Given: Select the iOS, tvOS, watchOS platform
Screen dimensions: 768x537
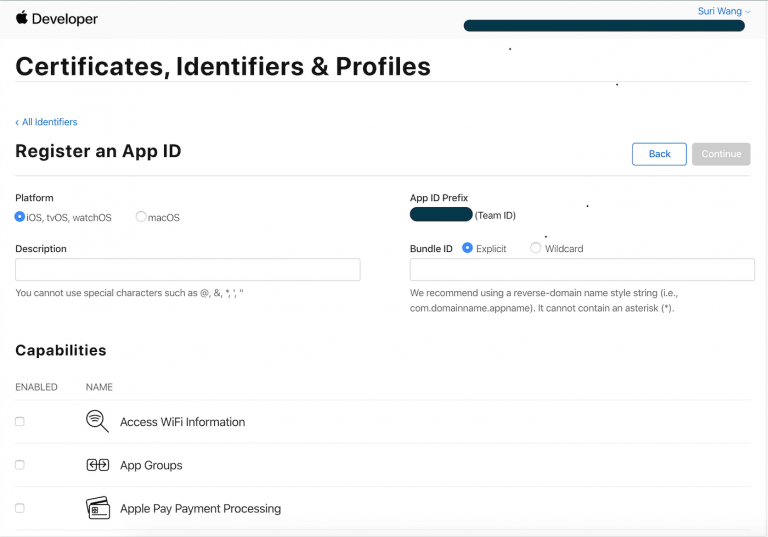Looking at the screenshot, I should point(21,217).
